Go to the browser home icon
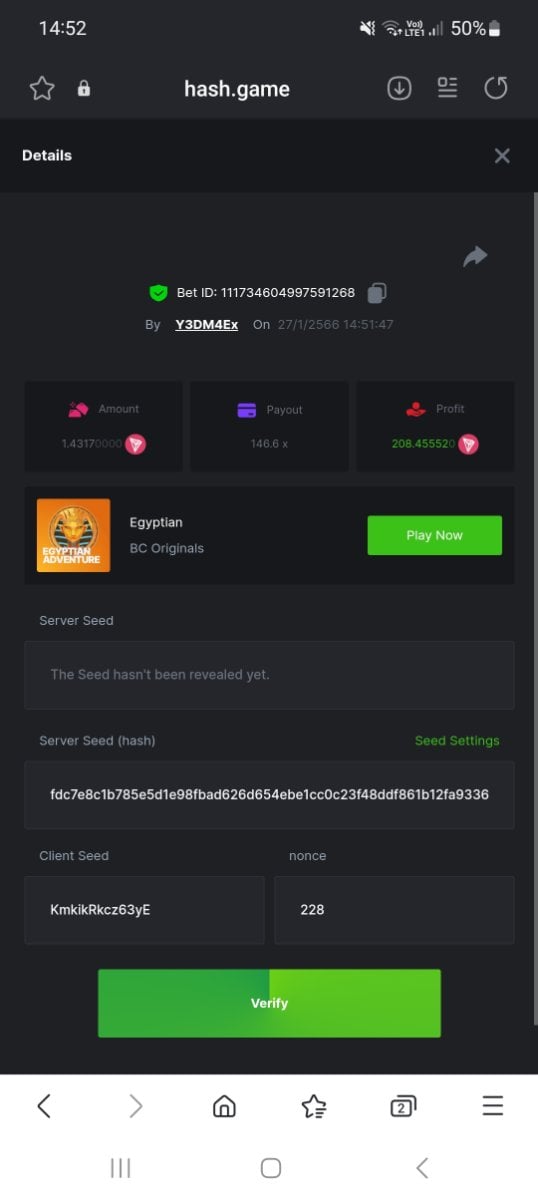 [x=224, y=1105]
